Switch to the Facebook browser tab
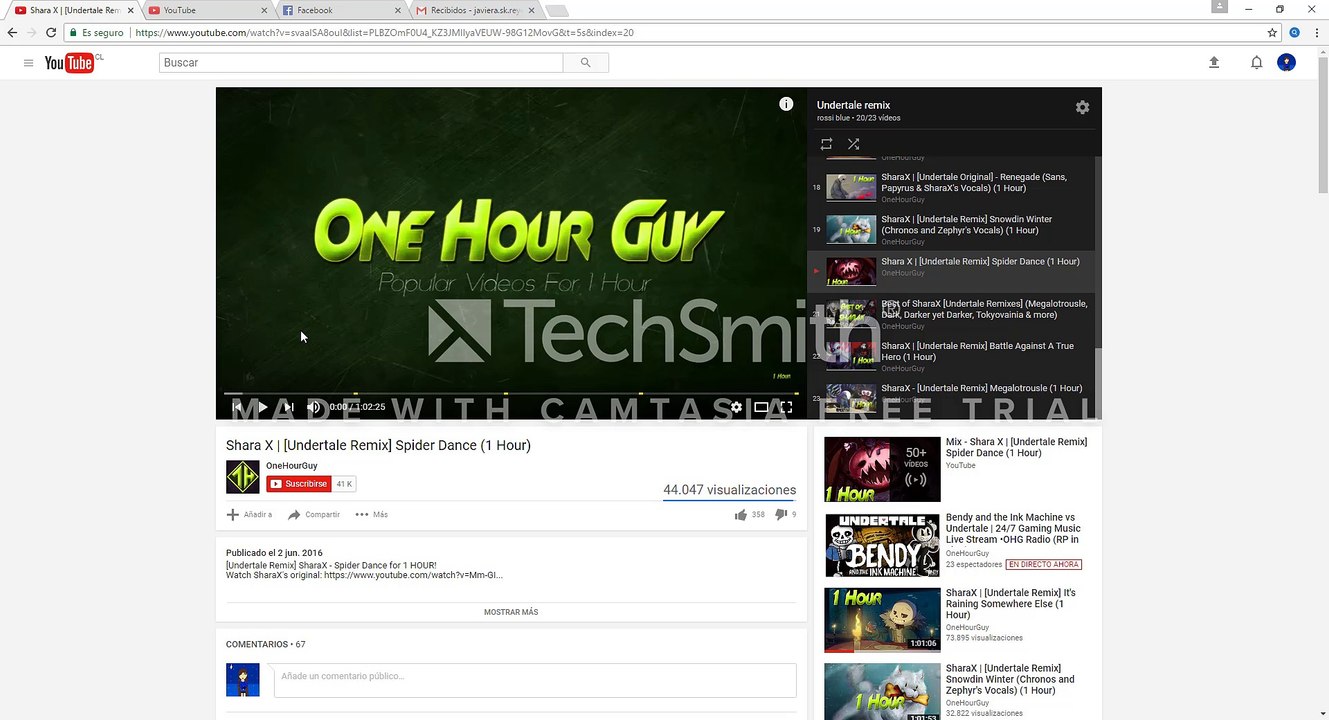Image resolution: width=1329 pixels, height=720 pixels. click(341, 10)
